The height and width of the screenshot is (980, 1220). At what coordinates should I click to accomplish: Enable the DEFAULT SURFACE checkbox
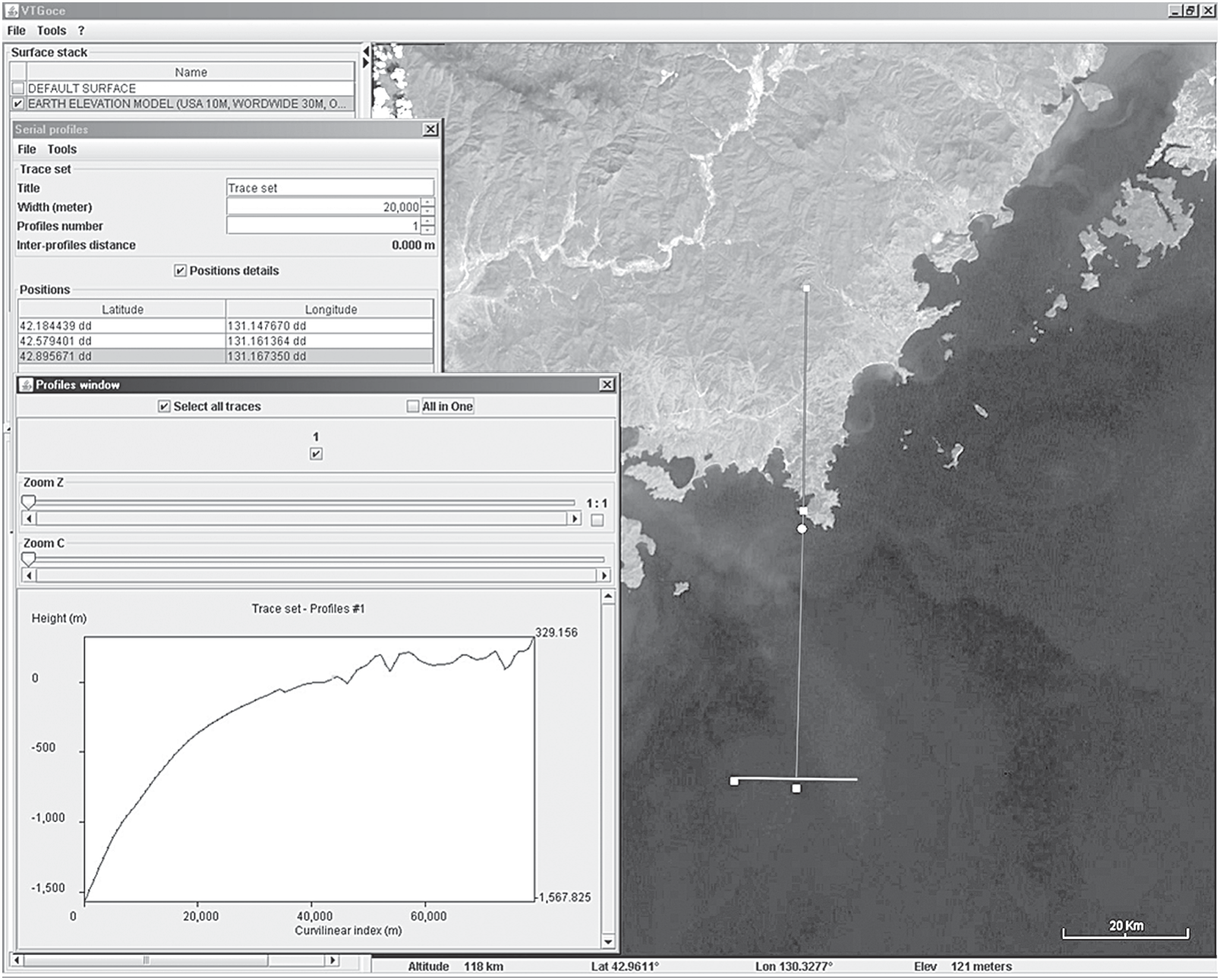pos(18,88)
